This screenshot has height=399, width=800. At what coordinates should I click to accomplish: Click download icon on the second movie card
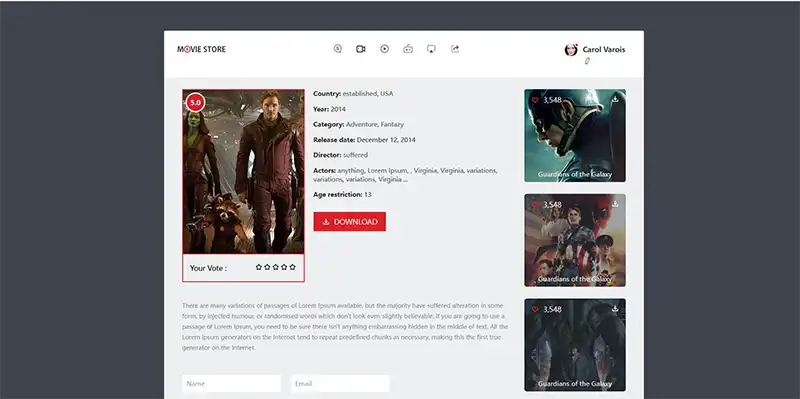coord(615,204)
